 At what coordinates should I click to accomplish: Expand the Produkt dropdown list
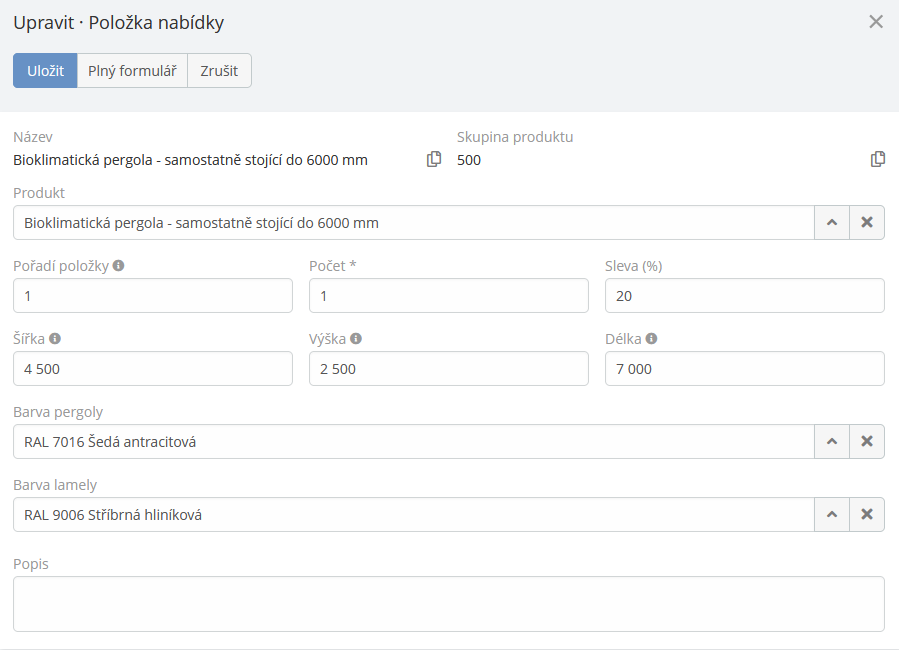tap(832, 223)
